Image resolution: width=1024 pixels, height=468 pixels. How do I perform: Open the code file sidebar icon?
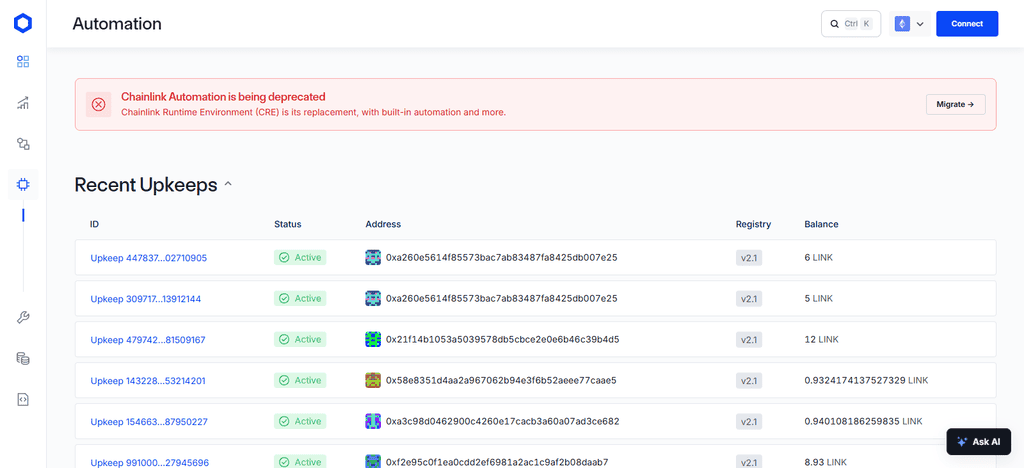[23, 399]
